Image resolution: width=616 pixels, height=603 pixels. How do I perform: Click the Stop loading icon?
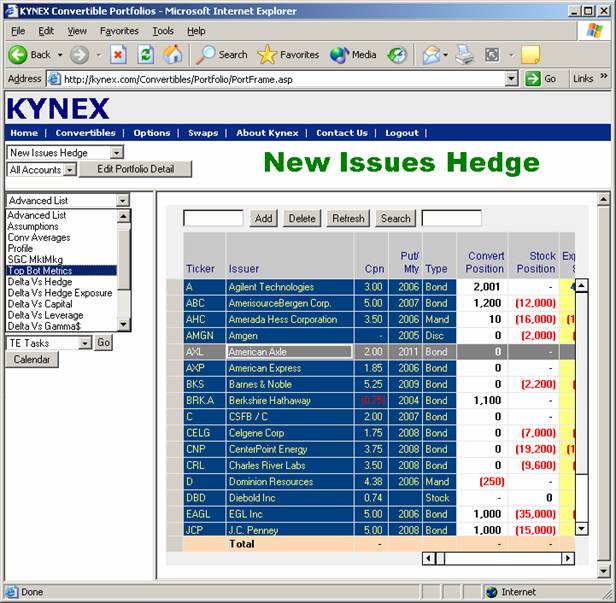(x=118, y=55)
